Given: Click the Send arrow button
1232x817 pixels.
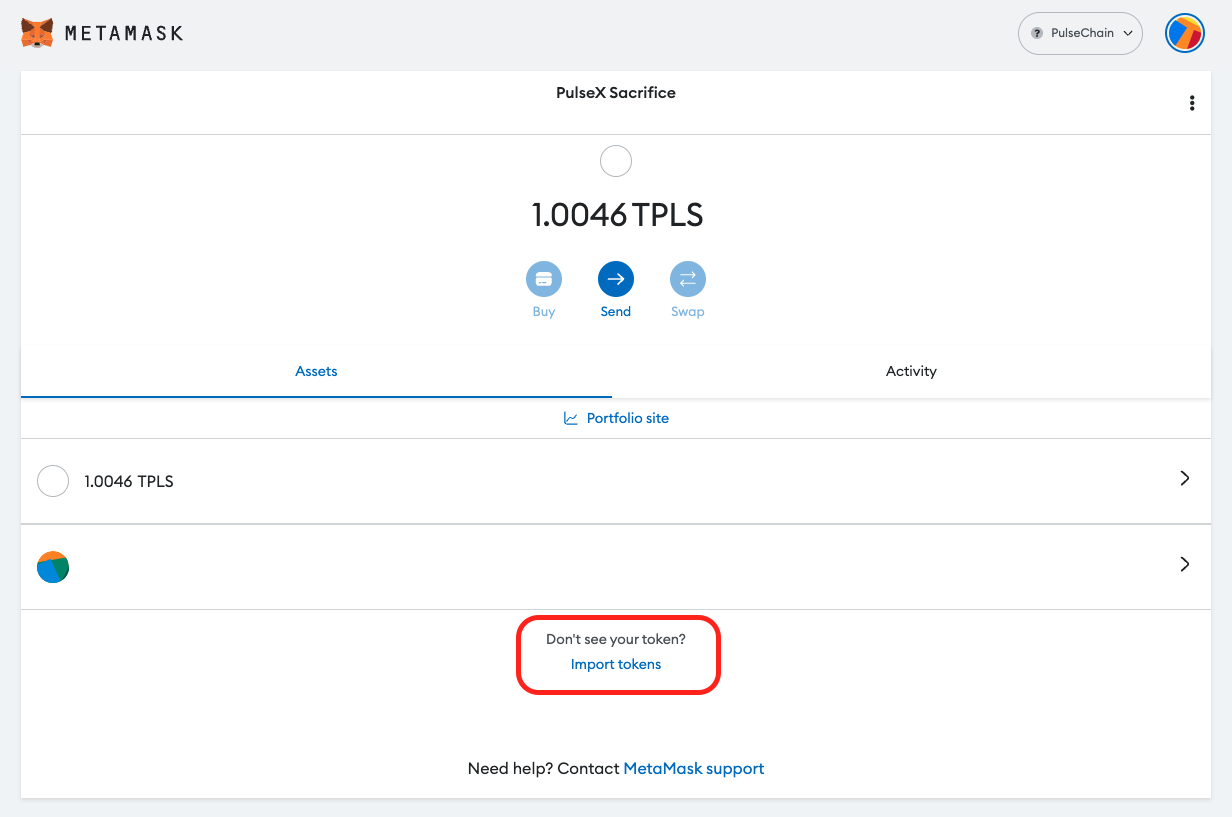Looking at the screenshot, I should (x=616, y=279).
